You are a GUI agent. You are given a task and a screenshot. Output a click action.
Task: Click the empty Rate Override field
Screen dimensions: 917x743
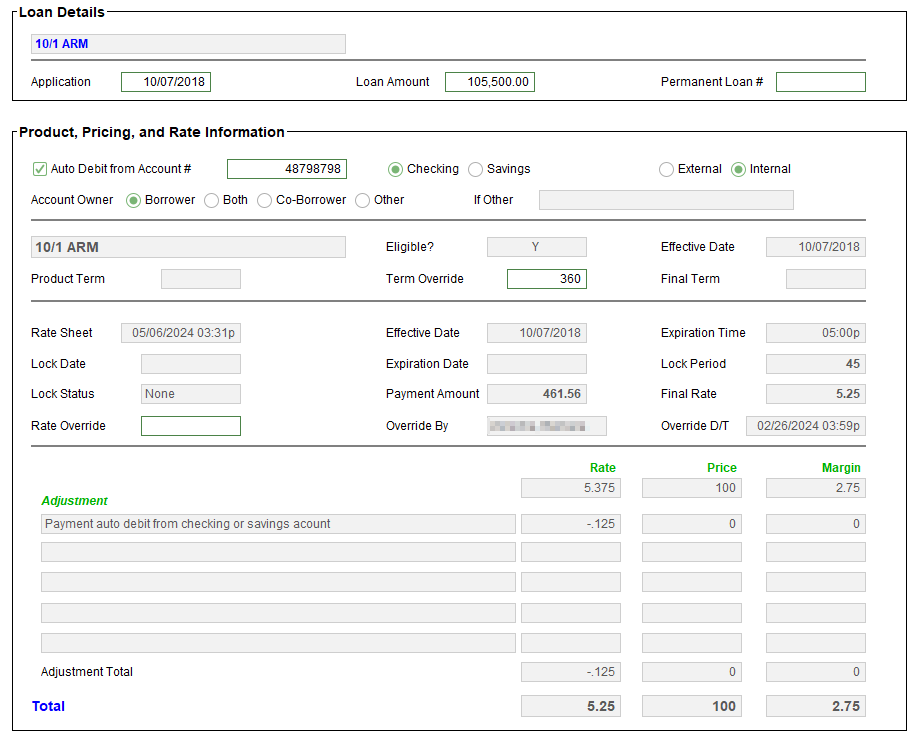190,426
